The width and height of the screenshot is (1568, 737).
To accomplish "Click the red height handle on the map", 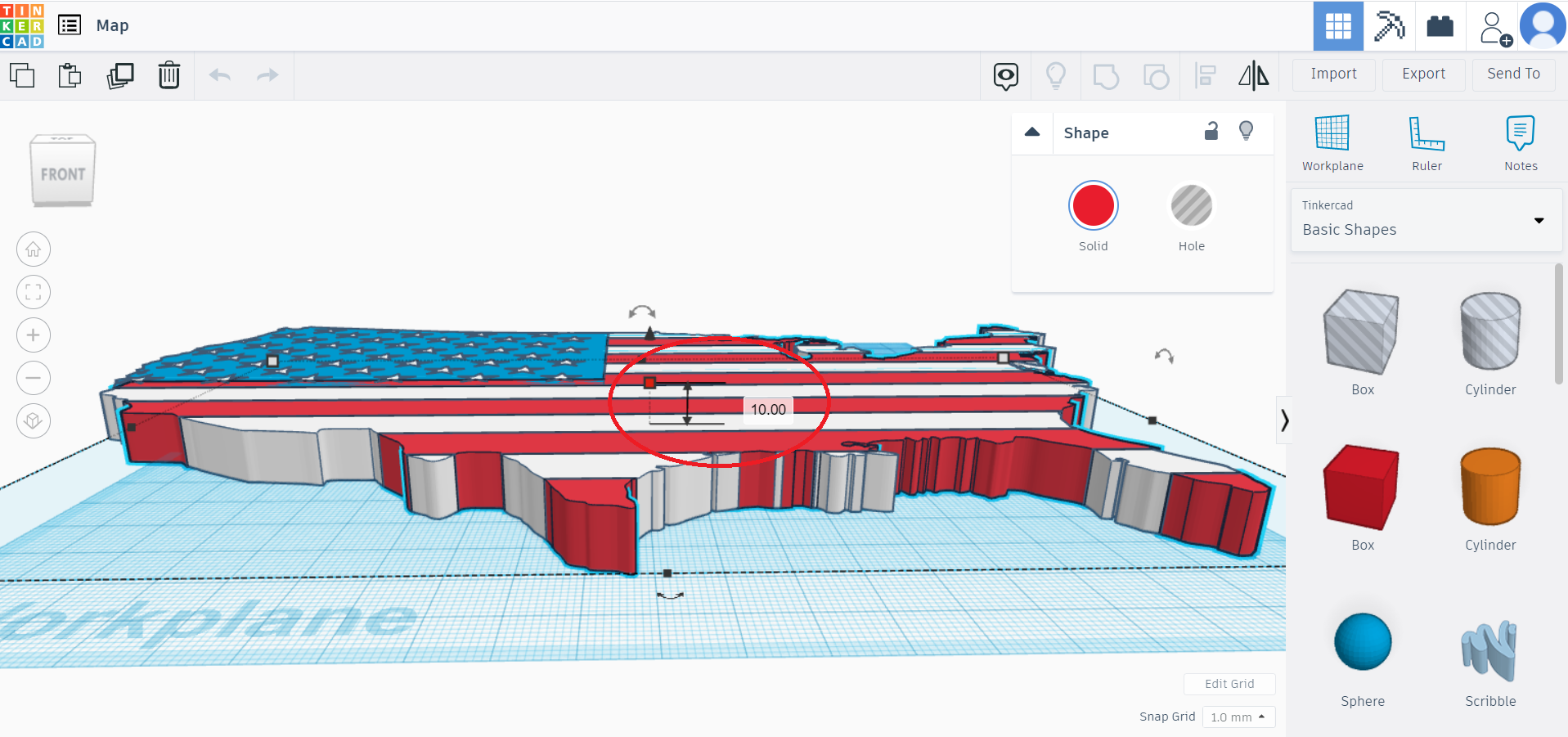I will 650,383.
